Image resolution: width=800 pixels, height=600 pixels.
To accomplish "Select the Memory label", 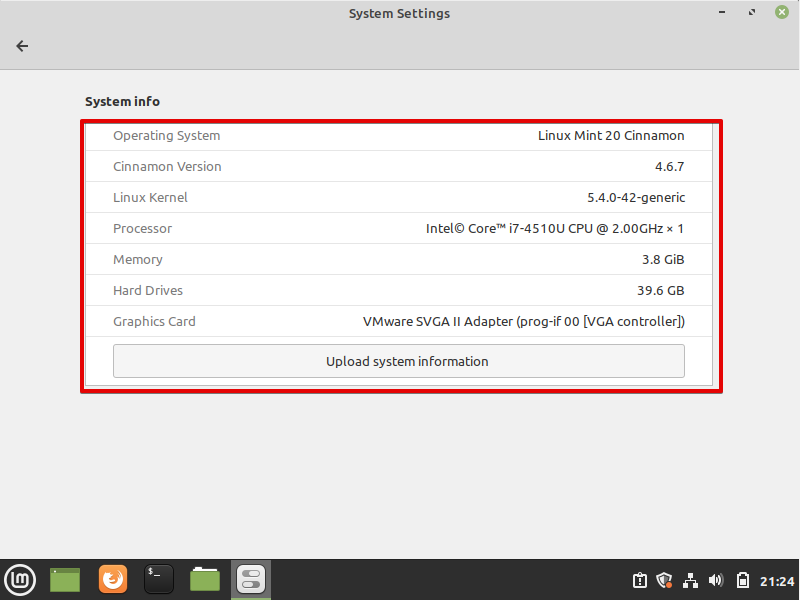I will (138, 260).
